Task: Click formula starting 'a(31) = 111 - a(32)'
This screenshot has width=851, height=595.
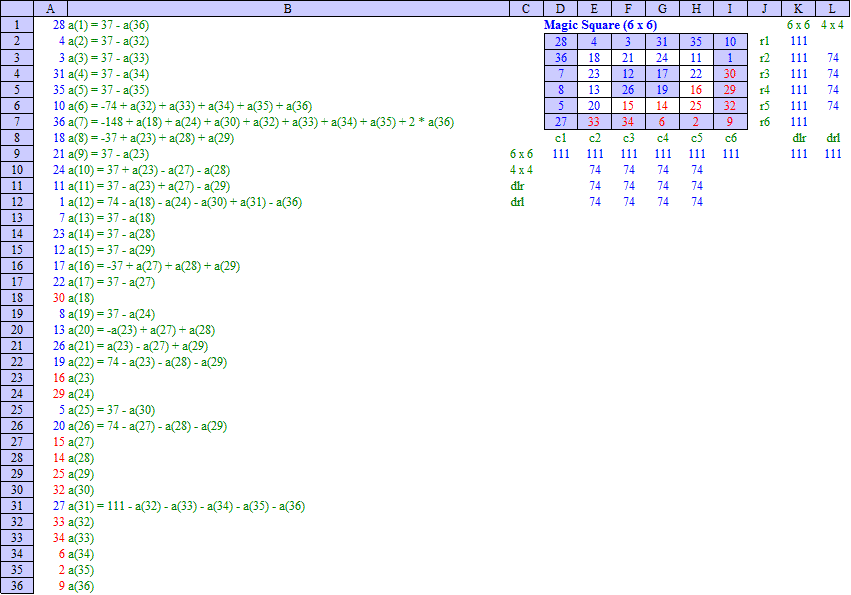Action: pos(187,506)
